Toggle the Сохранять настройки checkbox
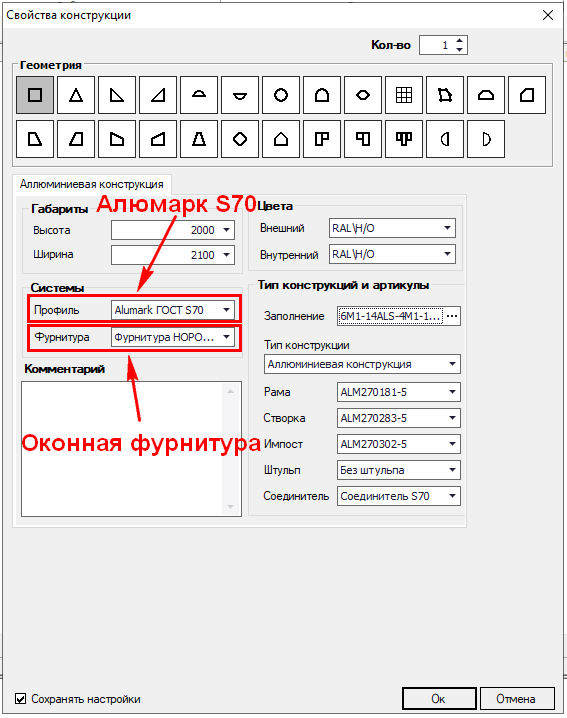The width and height of the screenshot is (567, 718). pyautogui.click(x=20, y=699)
